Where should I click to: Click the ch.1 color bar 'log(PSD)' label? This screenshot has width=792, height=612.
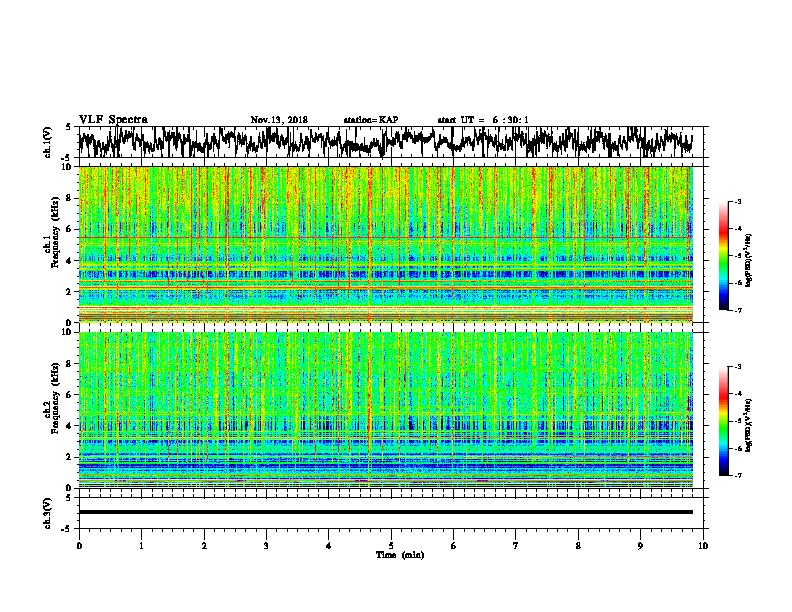coord(749,261)
